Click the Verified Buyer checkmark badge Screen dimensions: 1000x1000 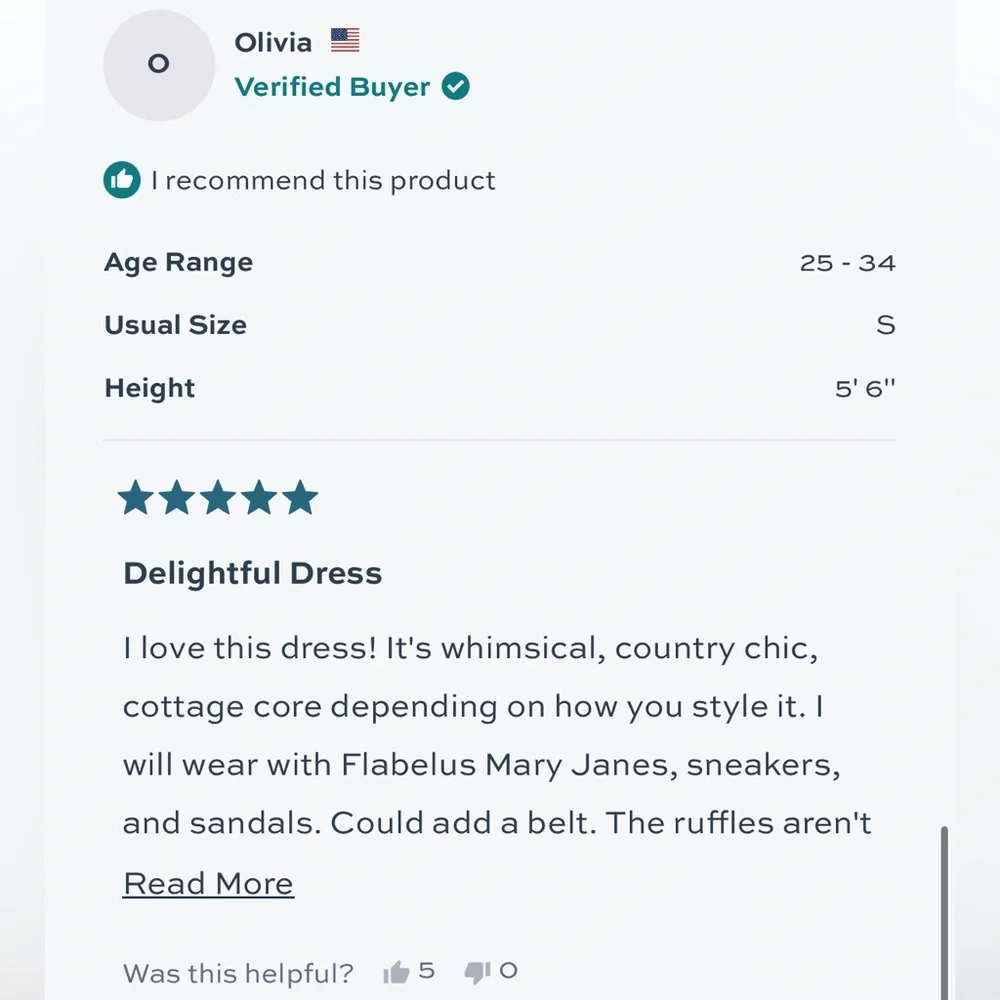(x=456, y=87)
